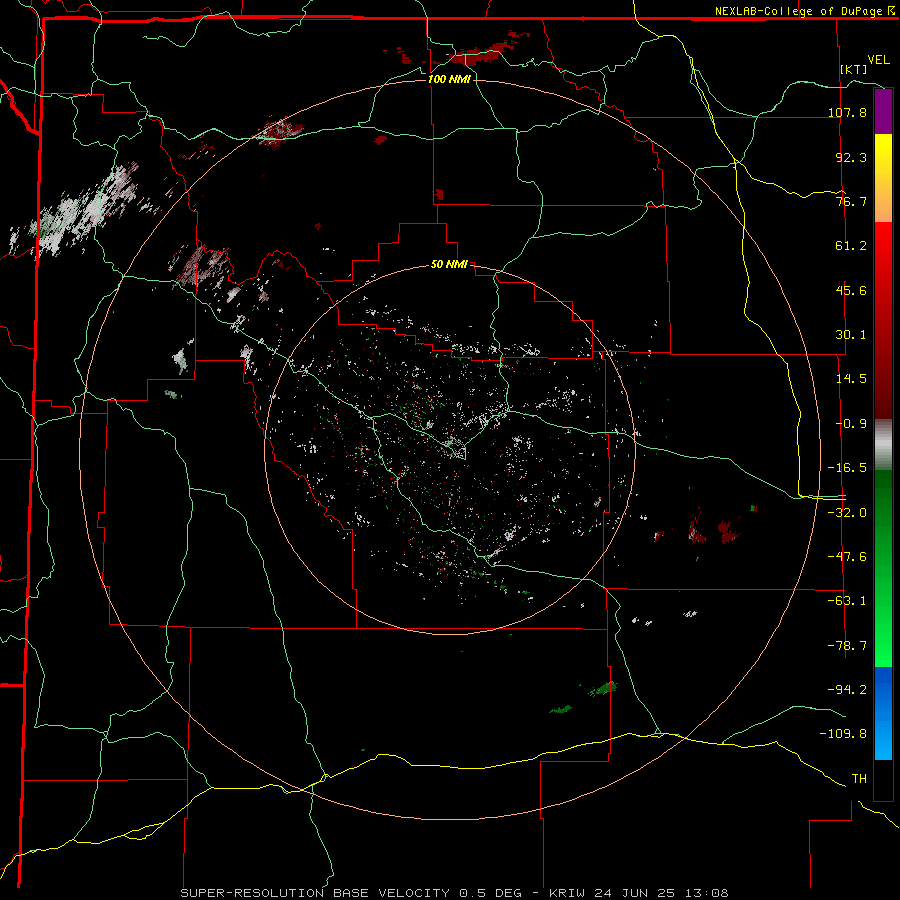Click the Super-Resolution Base Velocity KRIW caption

[x=455, y=893]
